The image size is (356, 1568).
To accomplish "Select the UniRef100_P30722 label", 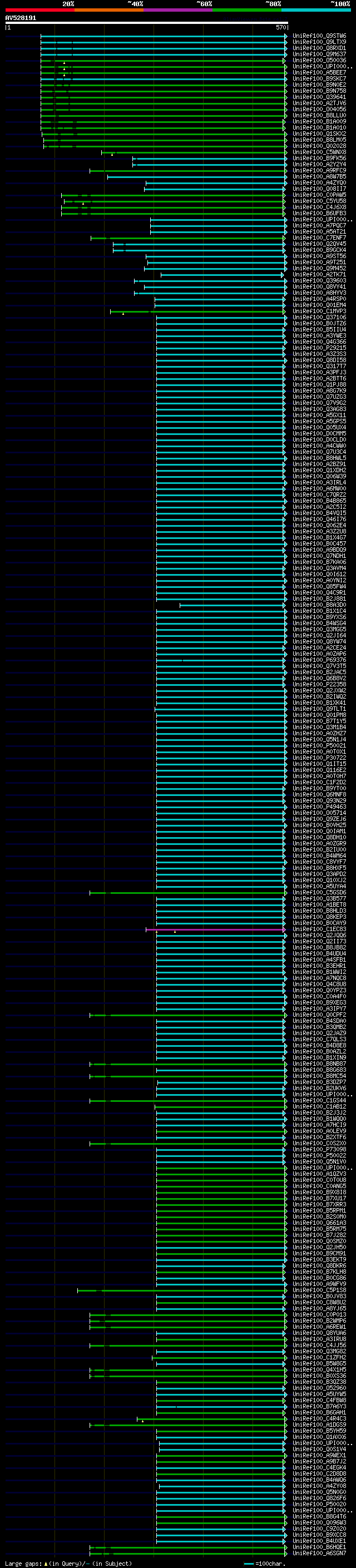I will 319,758.
